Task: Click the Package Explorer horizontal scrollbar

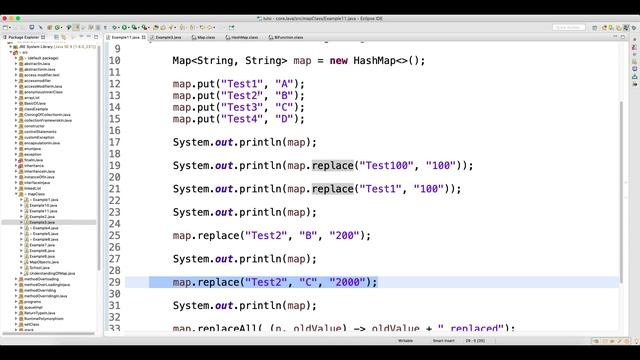Action: [48, 333]
